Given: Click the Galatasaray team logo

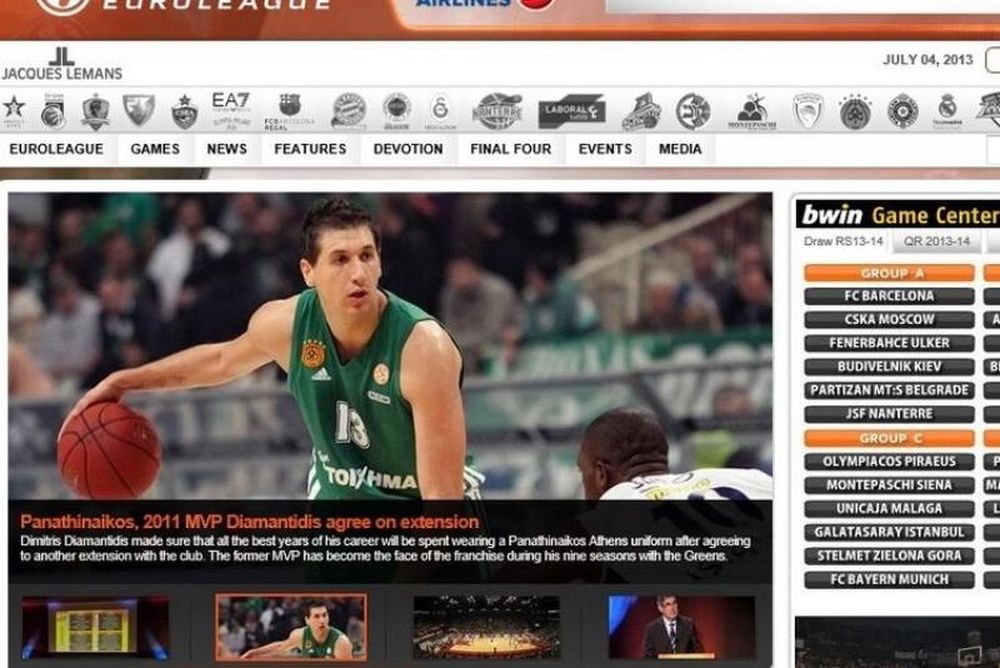Looking at the screenshot, I should coord(440,110).
